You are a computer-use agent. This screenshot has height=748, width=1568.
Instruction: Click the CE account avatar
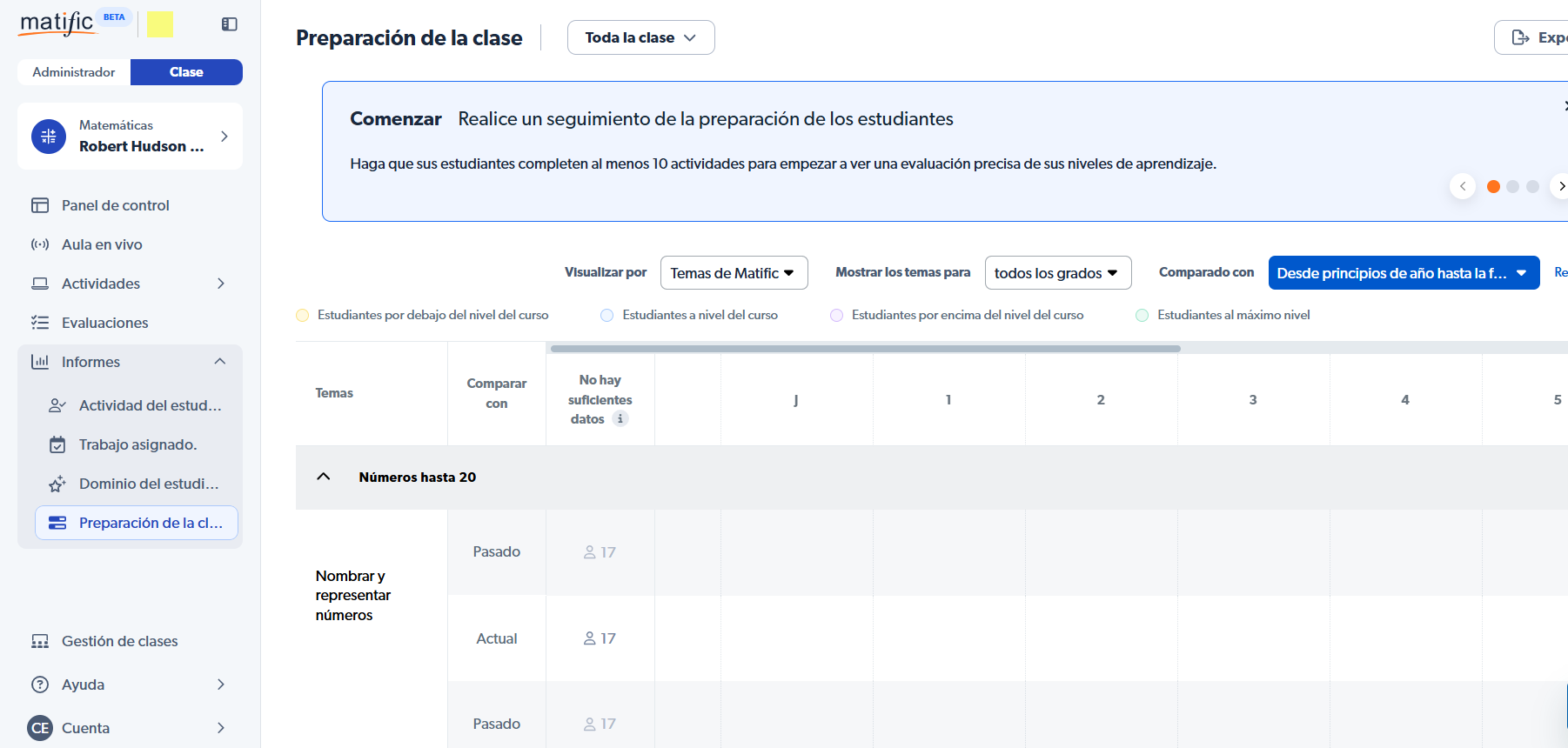(40, 728)
